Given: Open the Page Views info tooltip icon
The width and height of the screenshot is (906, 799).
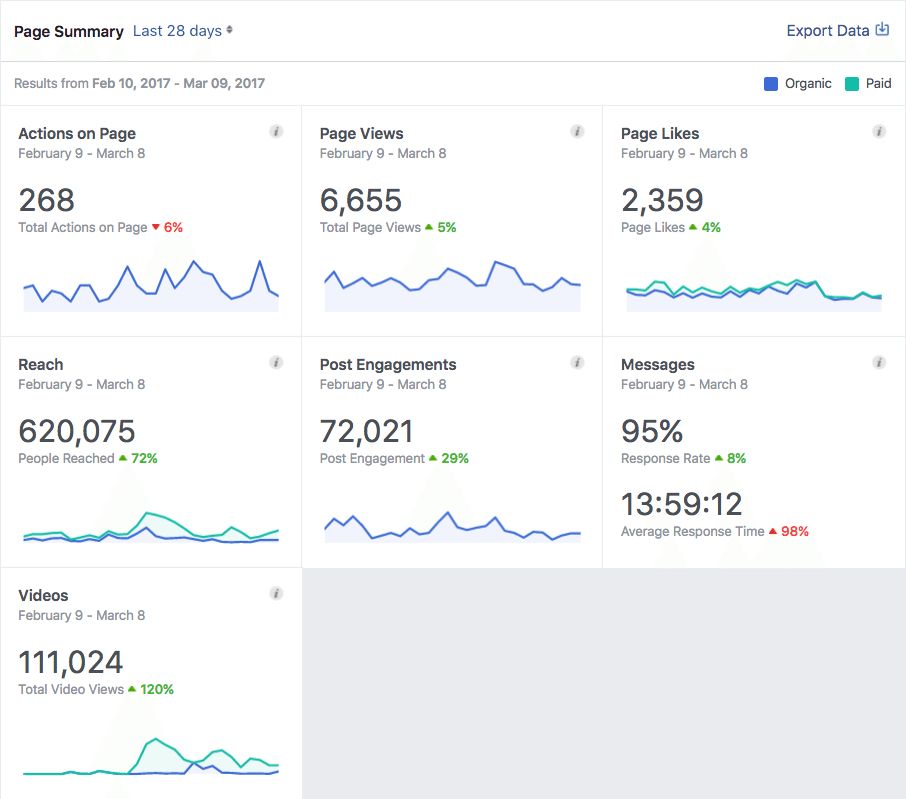Looking at the screenshot, I should (x=577, y=130).
